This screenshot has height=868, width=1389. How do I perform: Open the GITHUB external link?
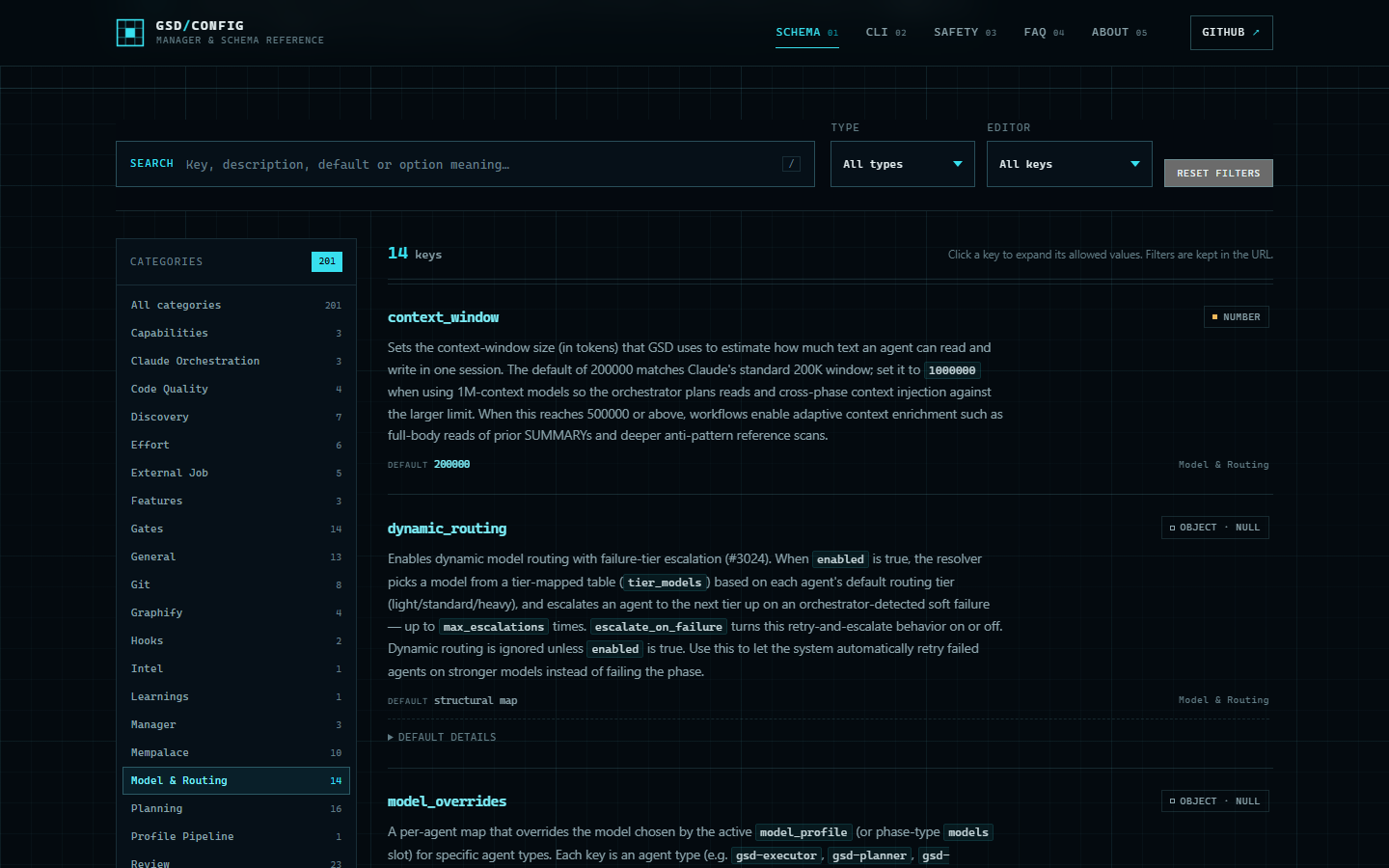click(x=1232, y=33)
